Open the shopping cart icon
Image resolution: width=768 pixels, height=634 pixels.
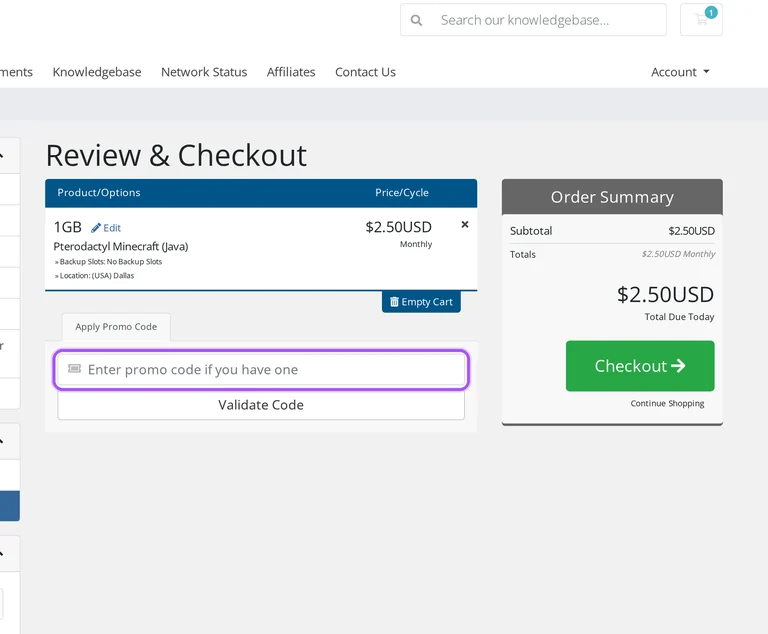tap(701, 20)
